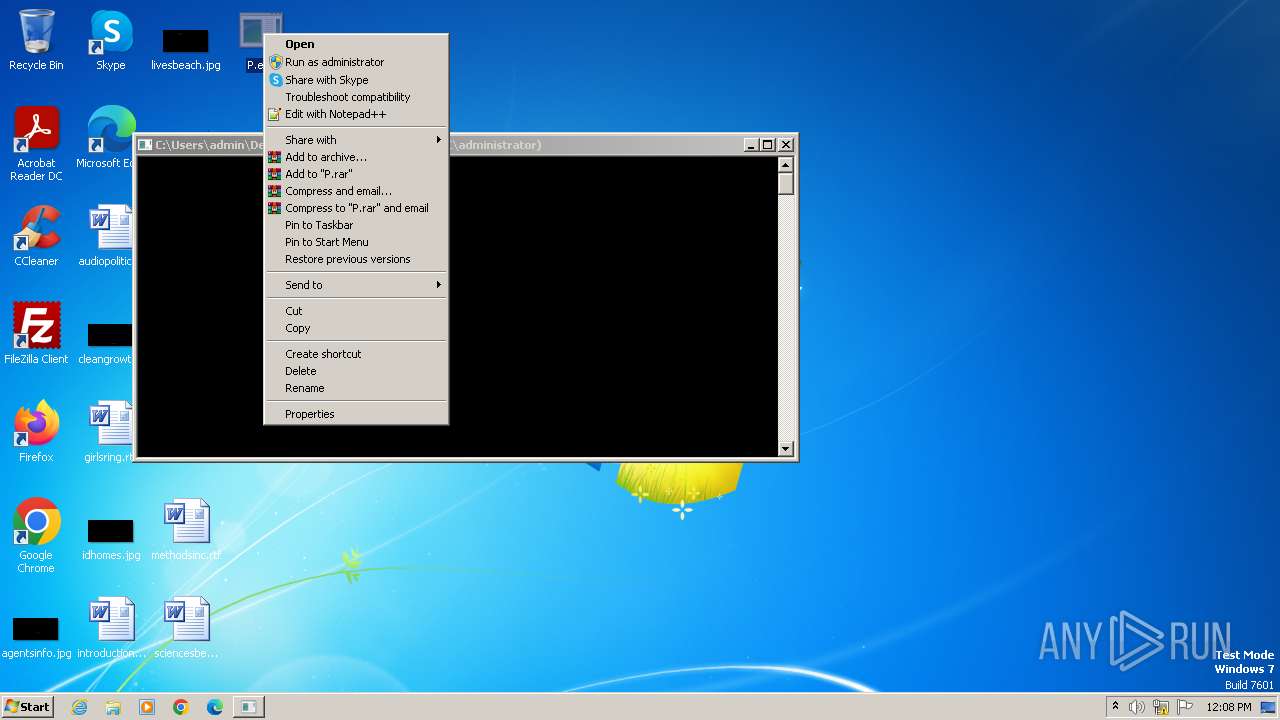1280x720 pixels.
Task: Choose Cut in context menu
Action: point(356,311)
